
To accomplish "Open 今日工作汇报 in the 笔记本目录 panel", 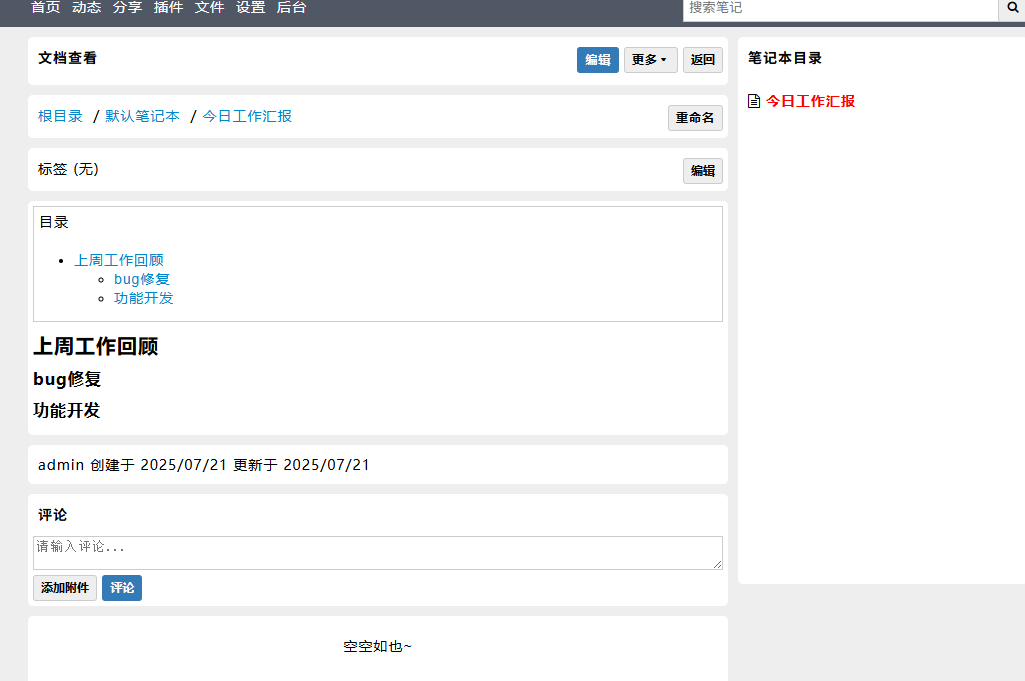I will point(810,101).
